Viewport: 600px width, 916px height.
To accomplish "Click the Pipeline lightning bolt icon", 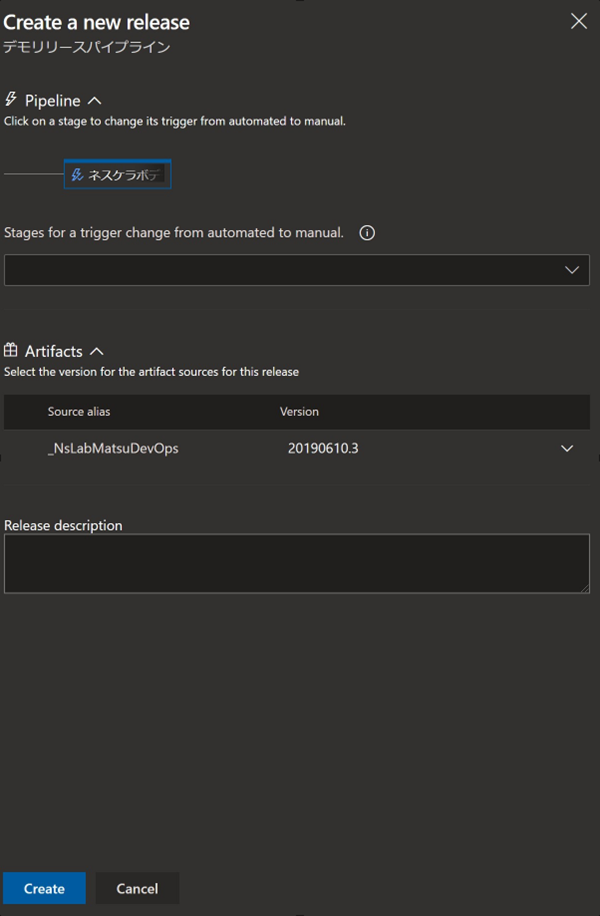I will [x=11, y=99].
